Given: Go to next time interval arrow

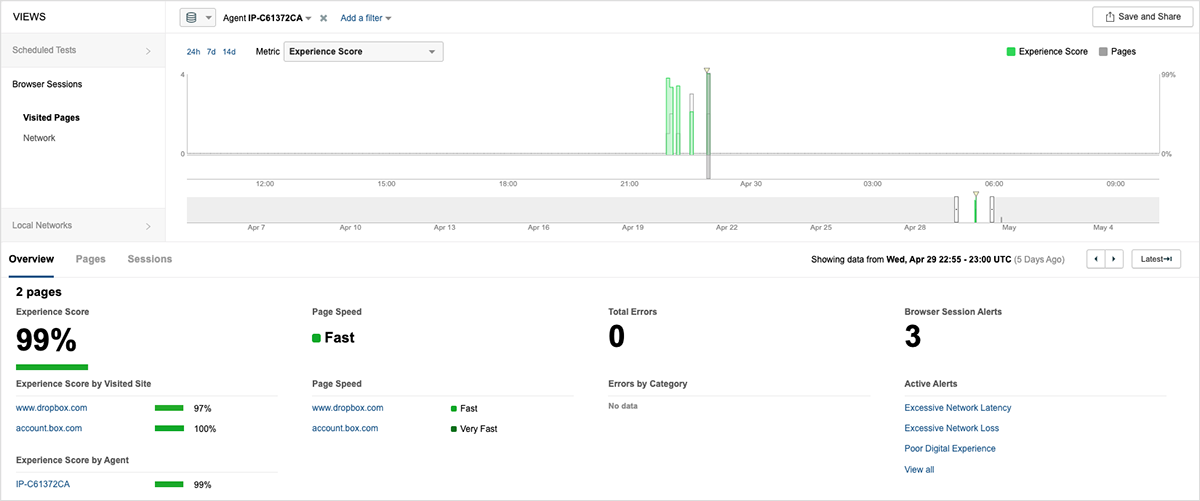Looking at the screenshot, I should 1115,259.
